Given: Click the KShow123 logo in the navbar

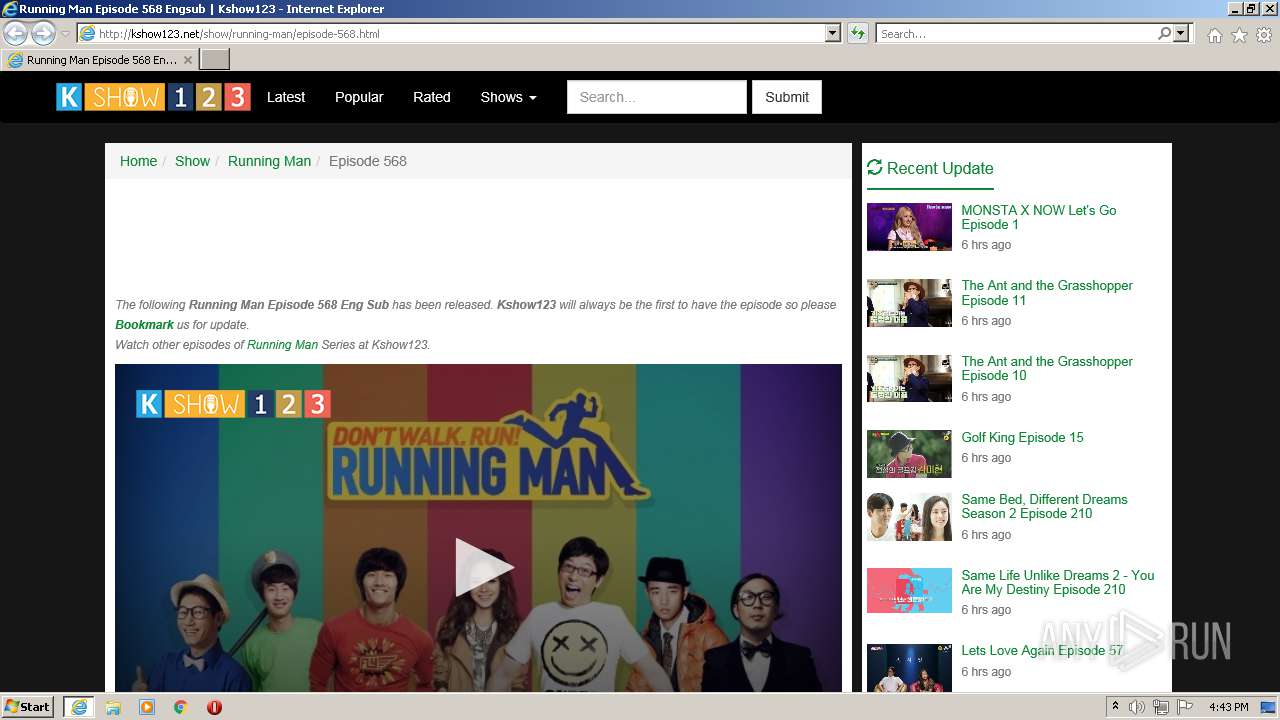Looking at the screenshot, I should click(x=153, y=97).
